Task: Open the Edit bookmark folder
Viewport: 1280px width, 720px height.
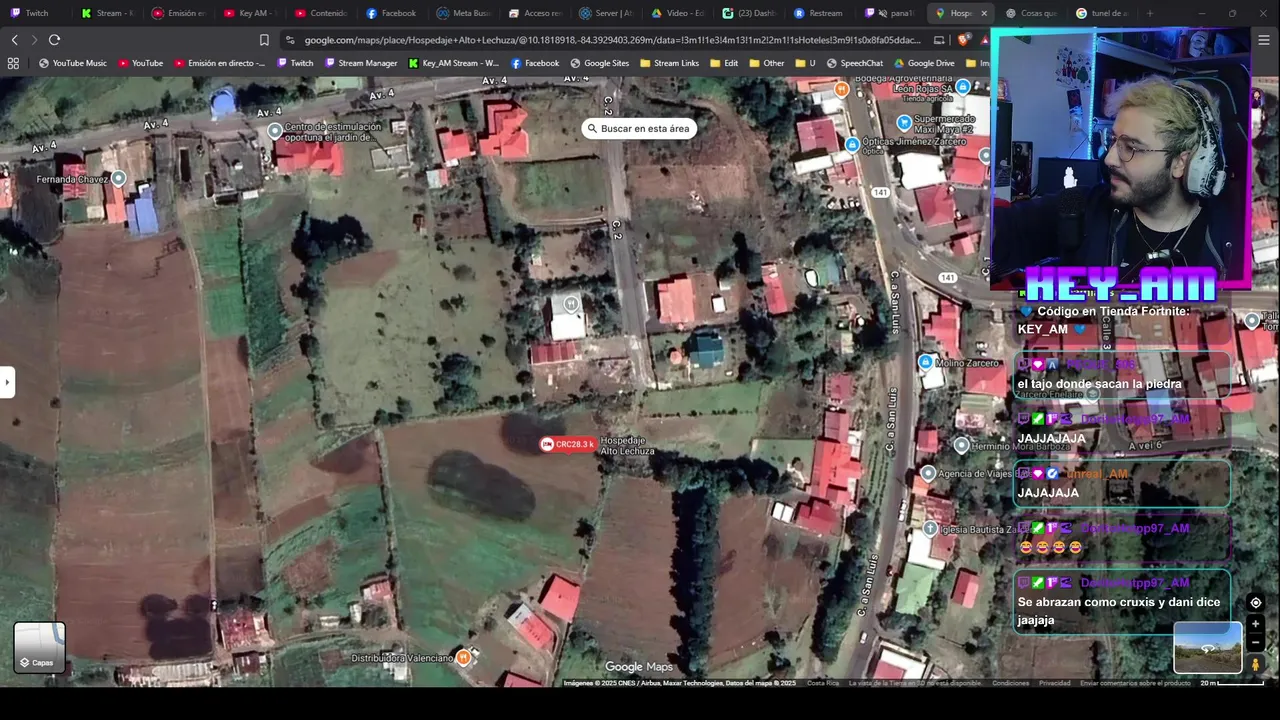Action: tap(724, 63)
